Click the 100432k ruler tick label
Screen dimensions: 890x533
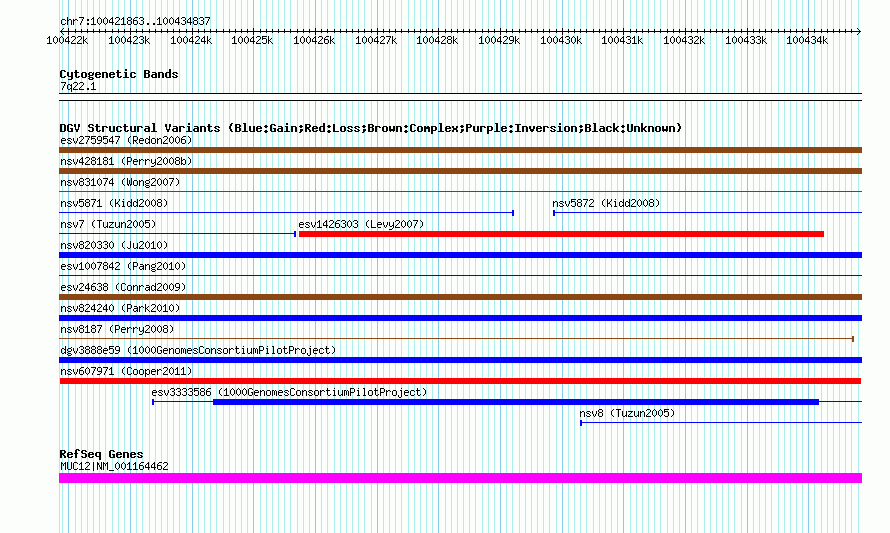pos(684,40)
